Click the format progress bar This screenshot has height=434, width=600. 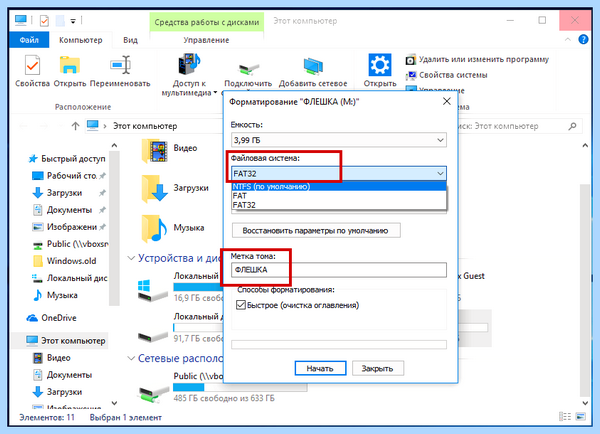click(x=339, y=344)
